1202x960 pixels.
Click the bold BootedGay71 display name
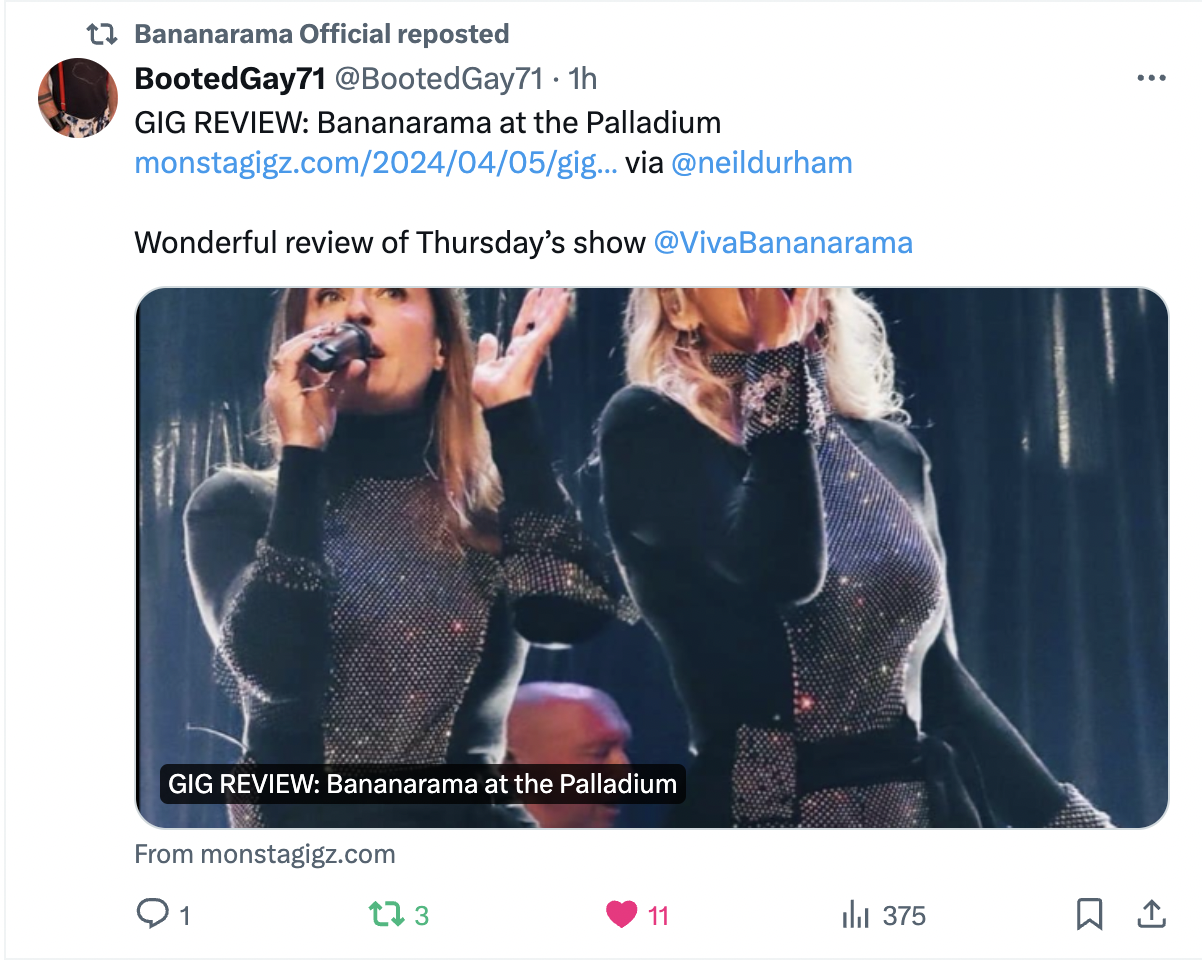[230, 79]
